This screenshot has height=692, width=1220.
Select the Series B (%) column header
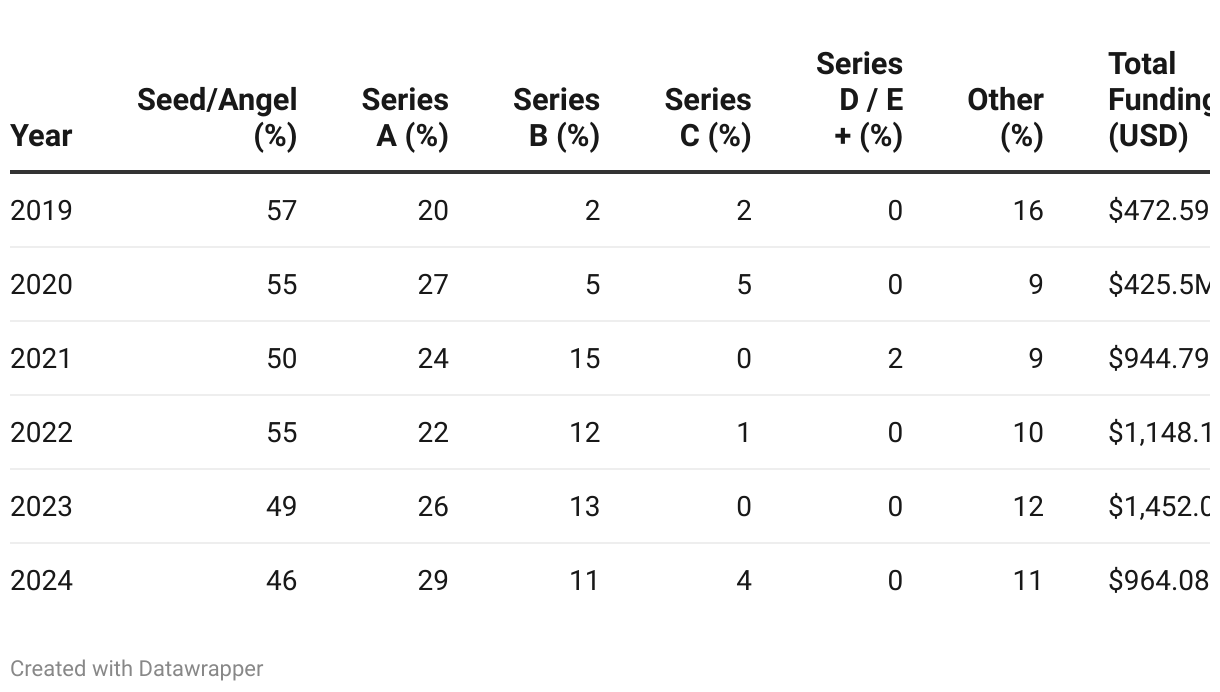pos(556,117)
